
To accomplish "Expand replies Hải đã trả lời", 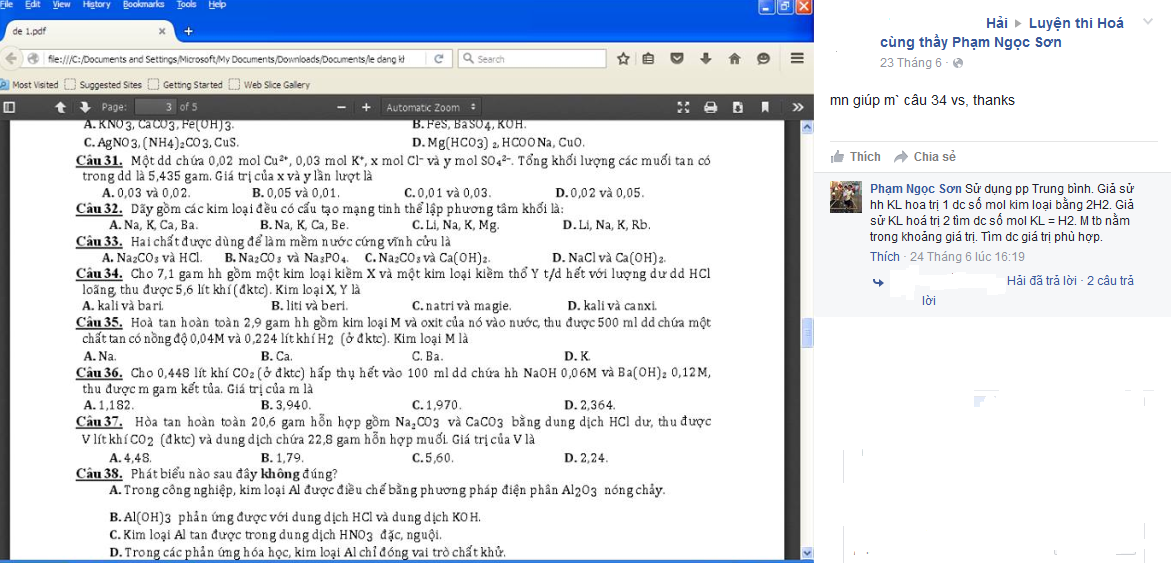I will [1042, 281].
